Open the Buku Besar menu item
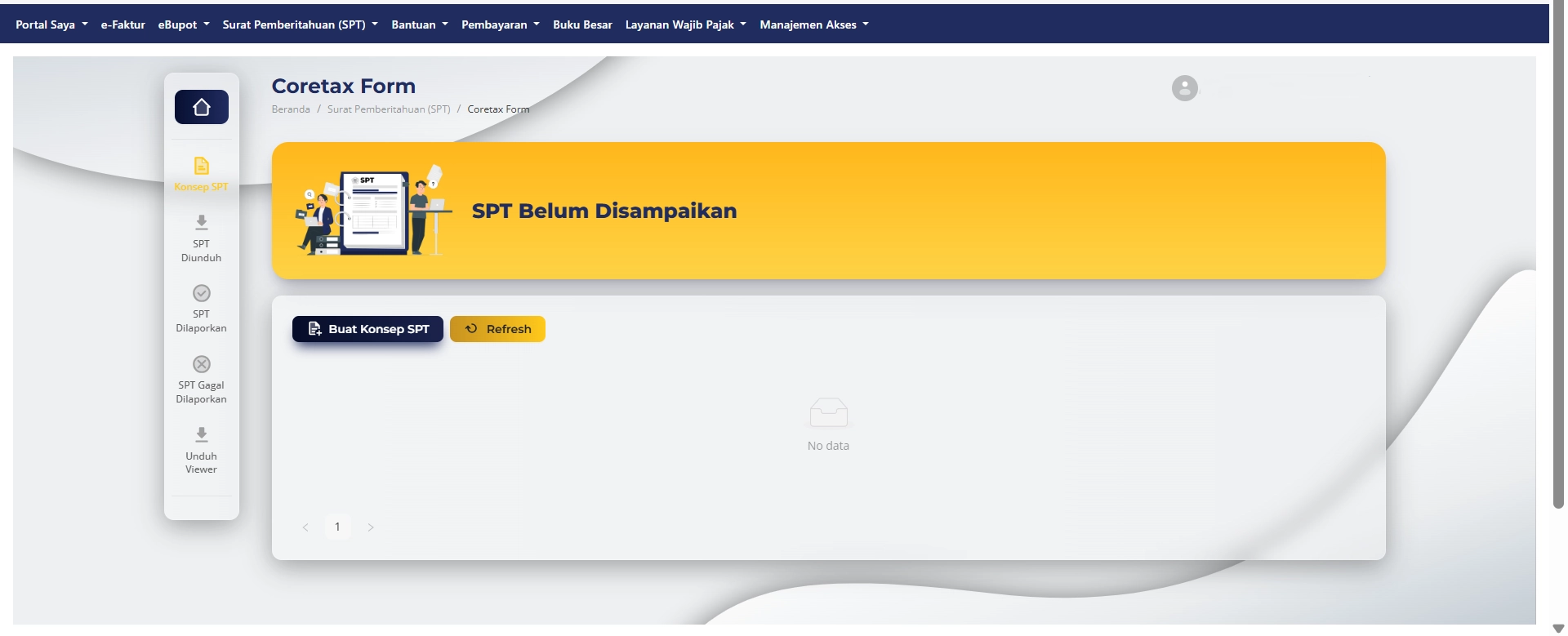The width and height of the screenshot is (1568, 636). click(582, 24)
